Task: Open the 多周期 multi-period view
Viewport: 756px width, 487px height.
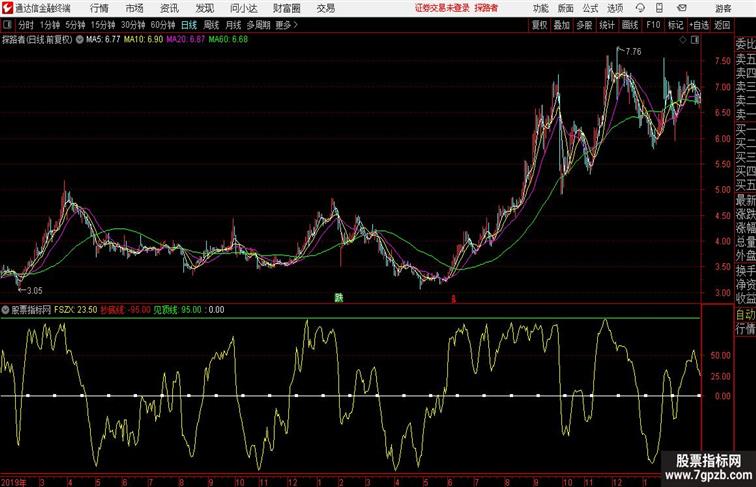Action: pyautogui.click(x=258, y=25)
